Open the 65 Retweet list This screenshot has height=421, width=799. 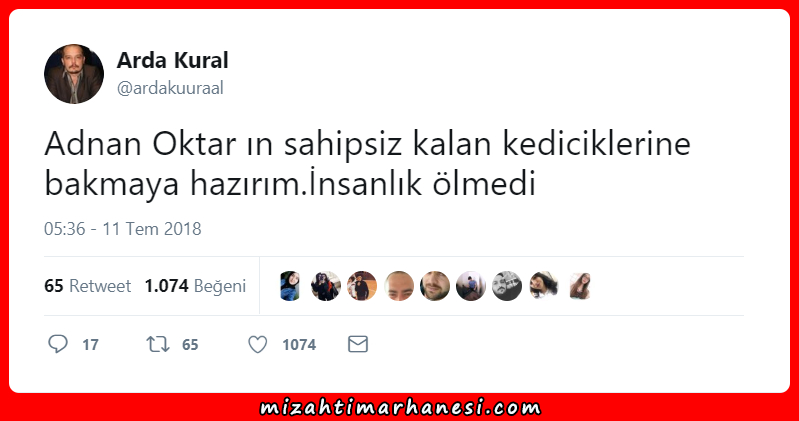click(x=88, y=286)
